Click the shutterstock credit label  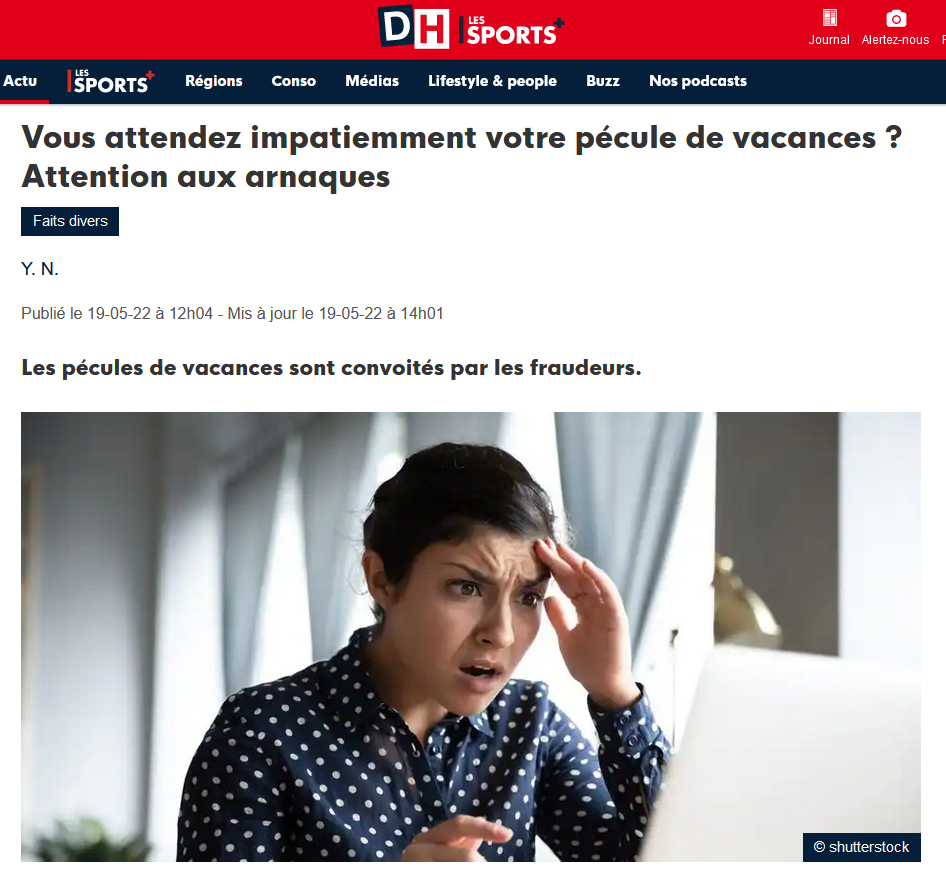tap(862, 847)
